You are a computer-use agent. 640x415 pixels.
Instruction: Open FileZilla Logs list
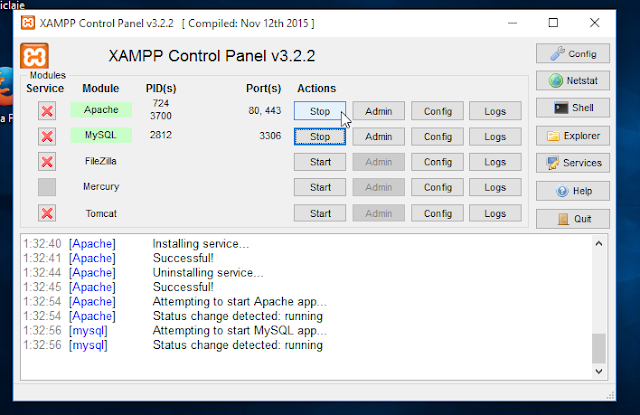[x=495, y=162]
